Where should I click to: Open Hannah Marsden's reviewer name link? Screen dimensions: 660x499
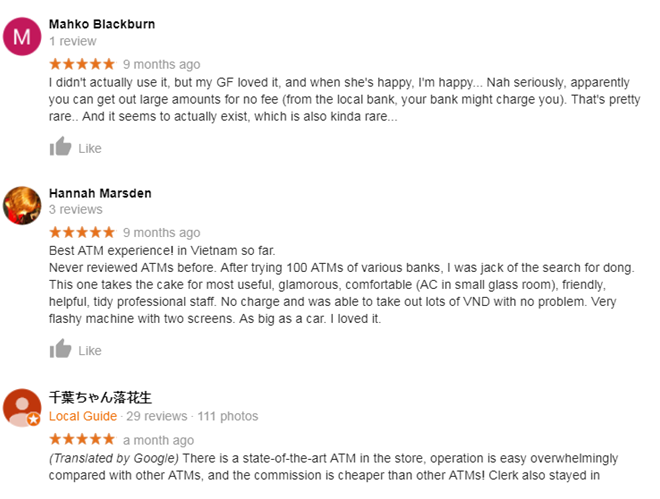click(100, 193)
